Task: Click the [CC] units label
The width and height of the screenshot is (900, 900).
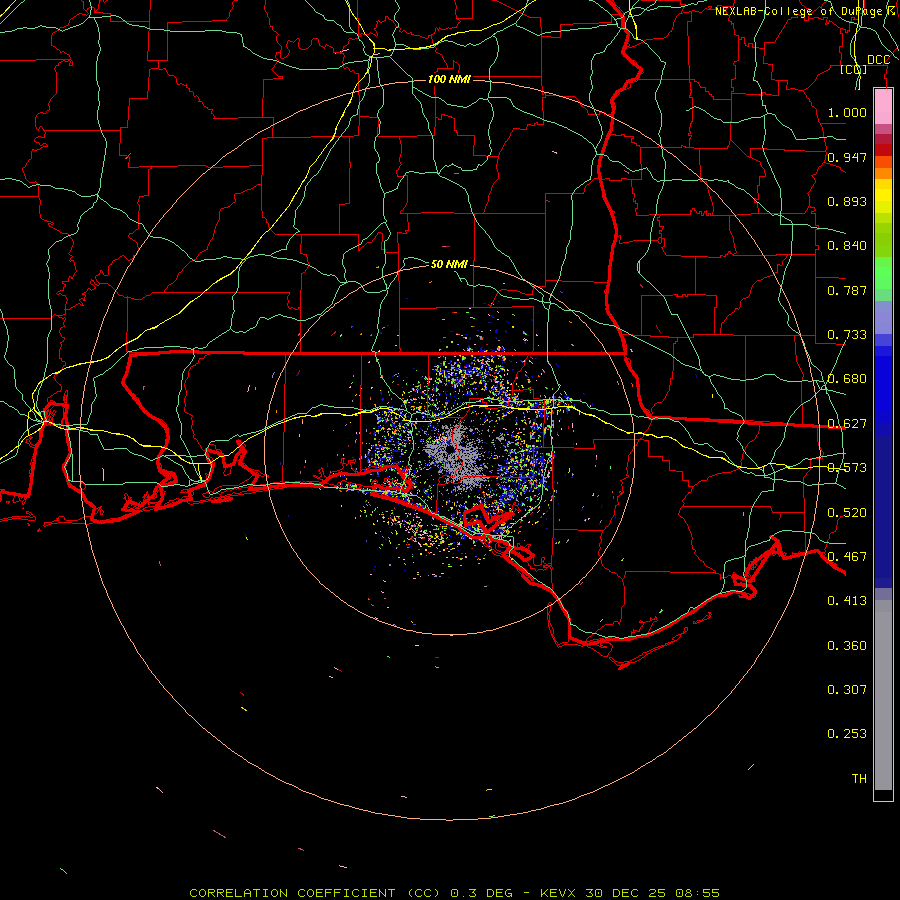Action: tap(854, 70)
